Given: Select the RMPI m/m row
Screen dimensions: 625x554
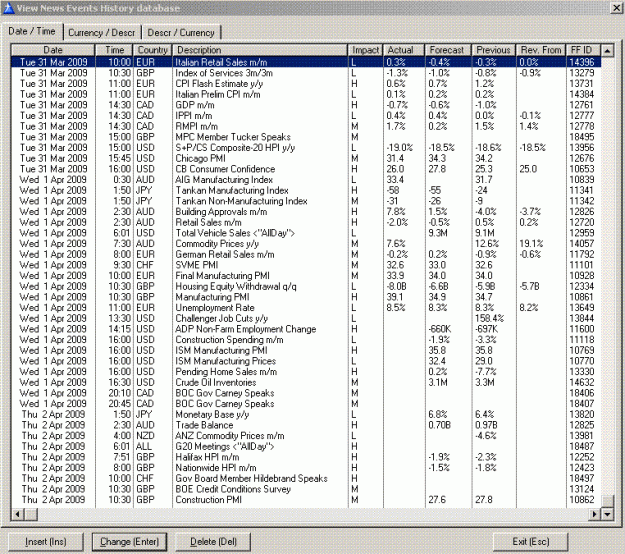Looking at the screenshot, I should tap(306, 126).
